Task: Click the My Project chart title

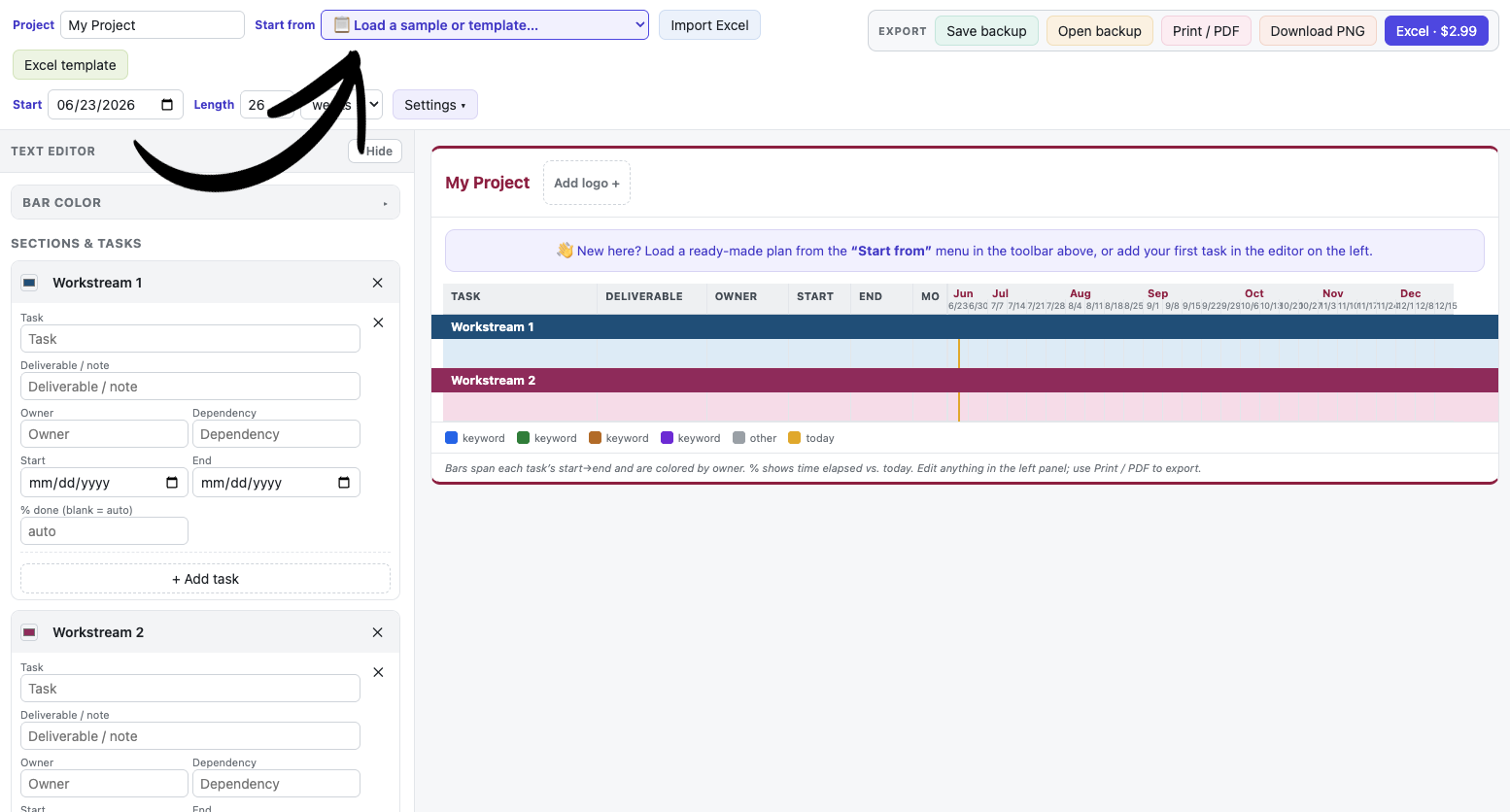Action: coord(487,183)
